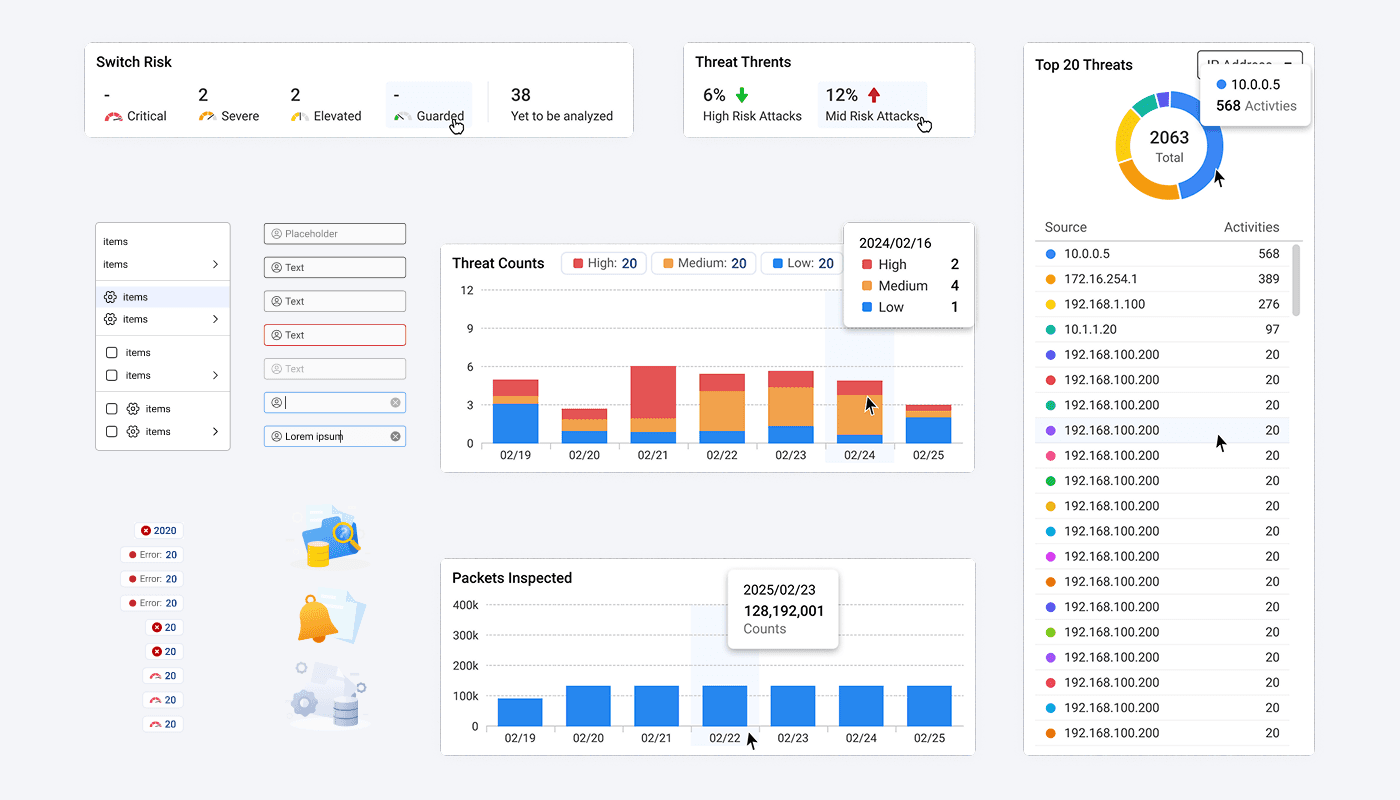
Task: Check chevron items checkbox without gear
Action: coord(112,376)
